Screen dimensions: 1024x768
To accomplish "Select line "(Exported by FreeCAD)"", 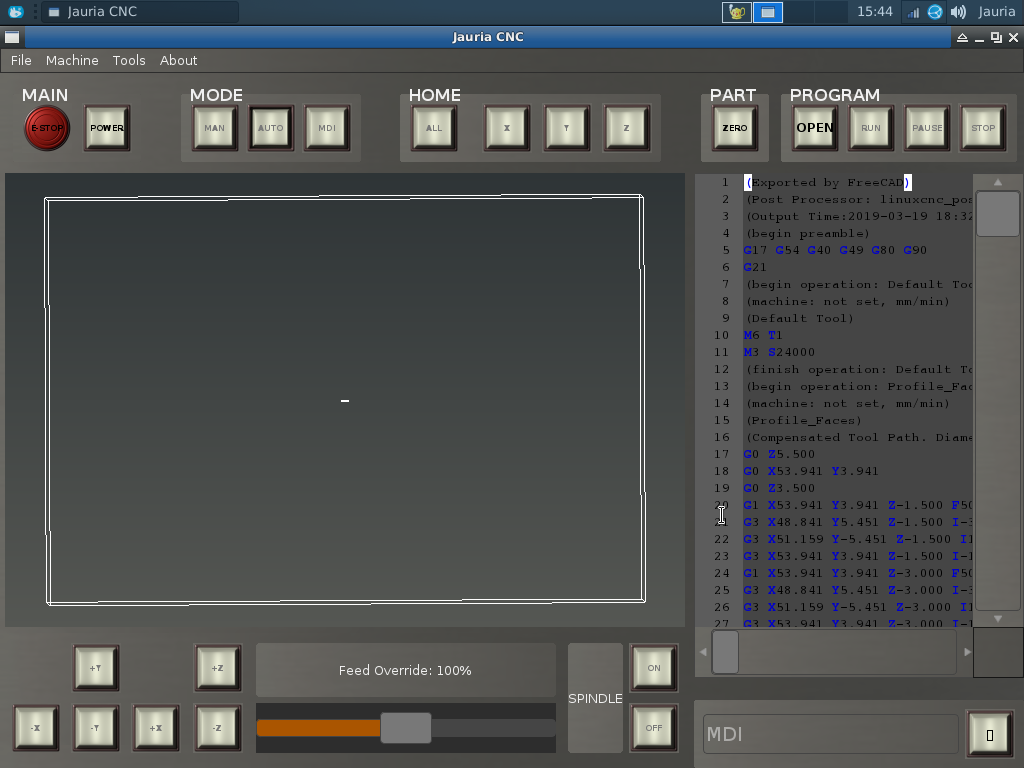I will 828,182.
